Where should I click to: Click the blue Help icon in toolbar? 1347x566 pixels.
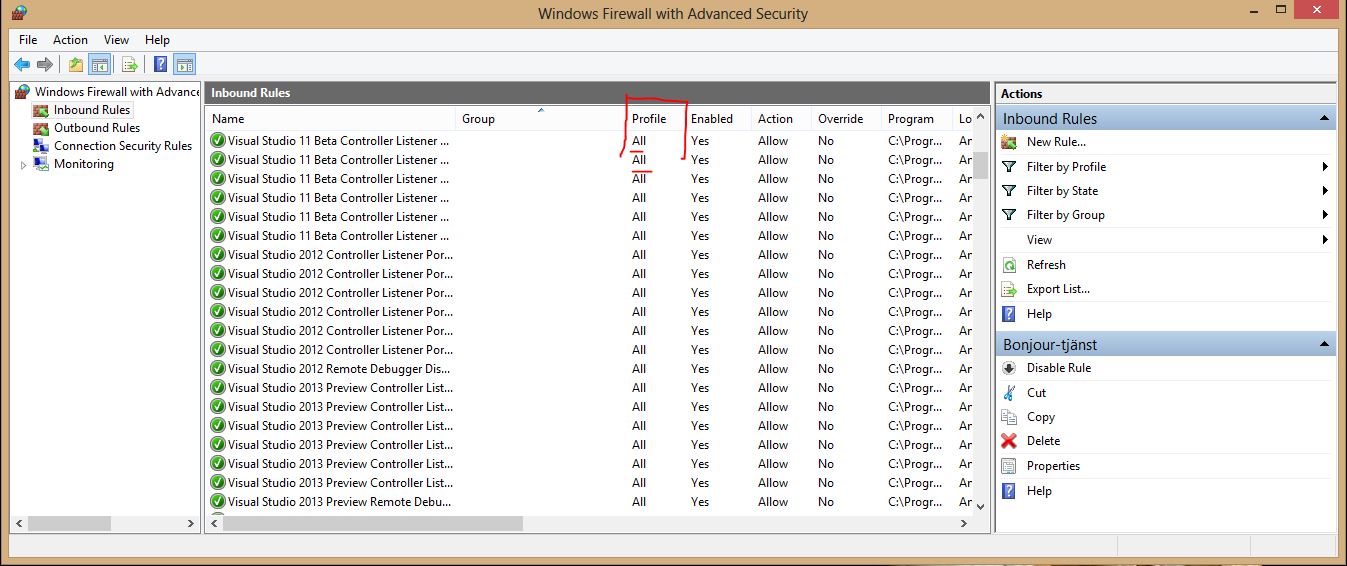160,65
